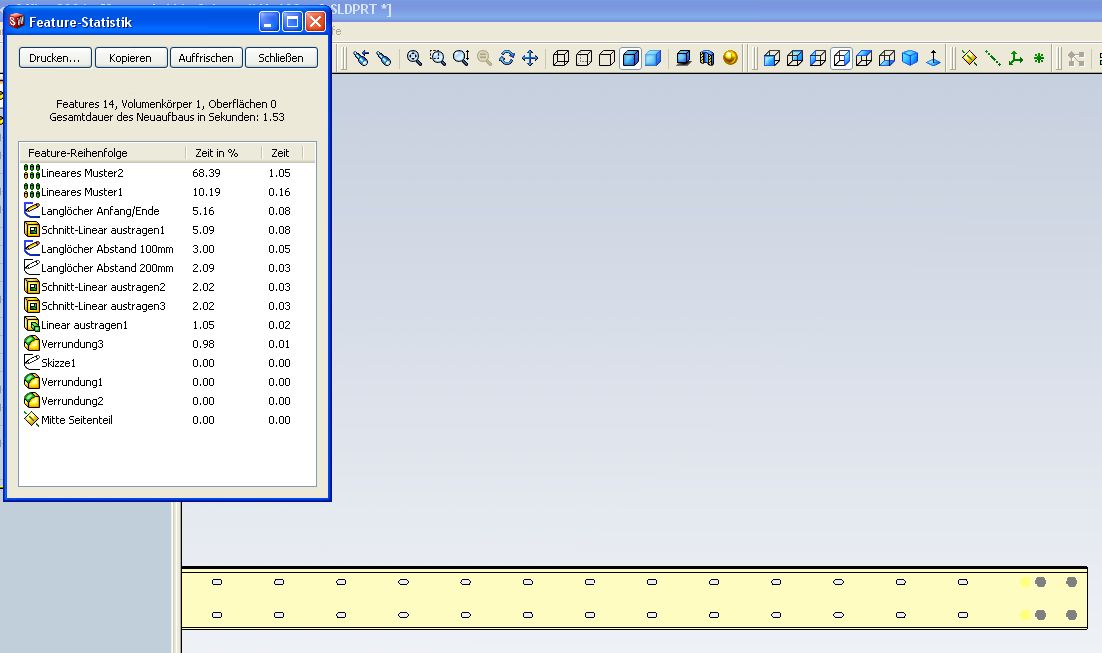The height and width of the screenshot is (653, 1102).
Task: Select Zoom to Fit magnifier tool
Action: [x=415, y=58]
